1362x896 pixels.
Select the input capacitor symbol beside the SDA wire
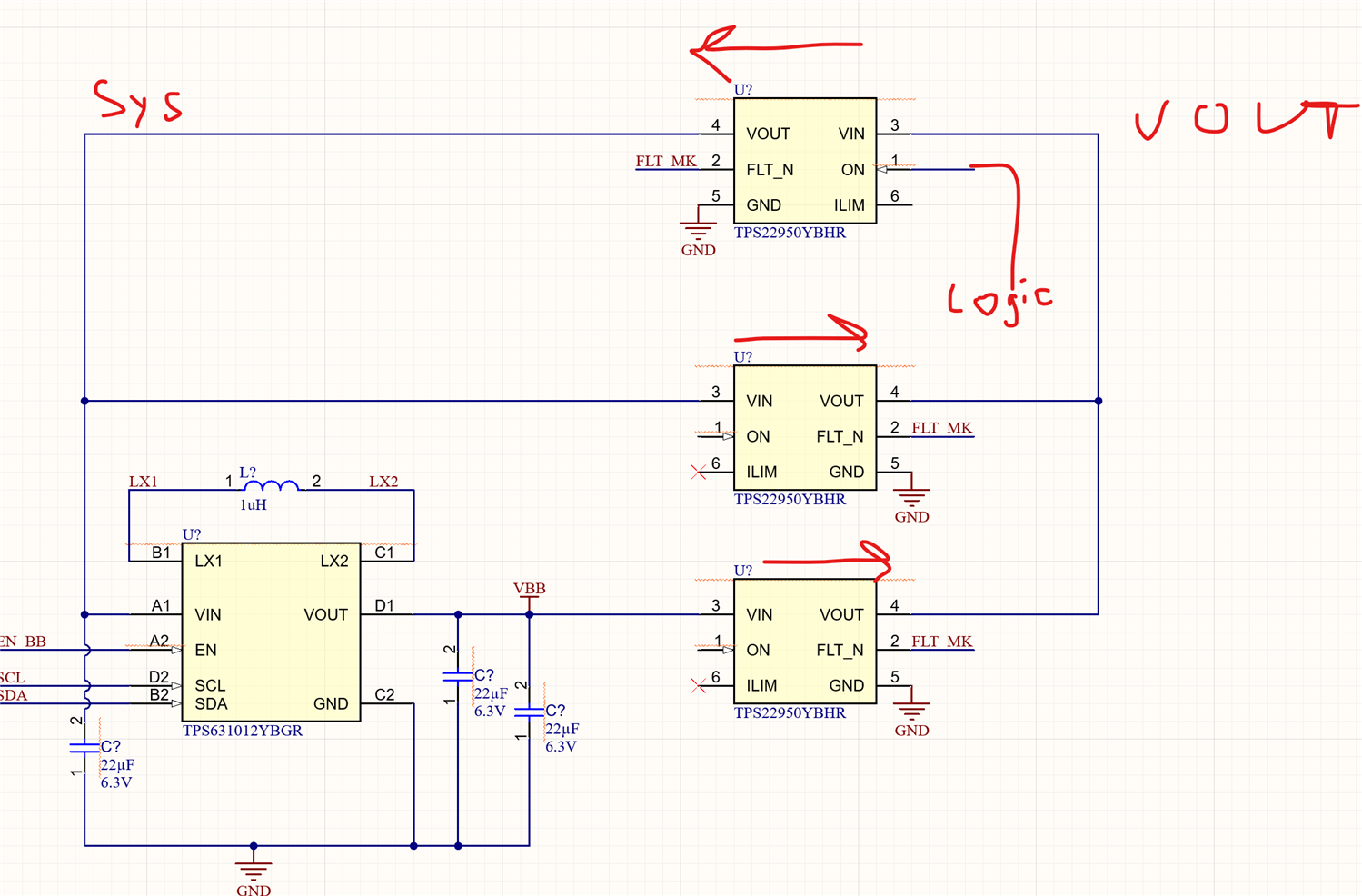pos(85,748)
